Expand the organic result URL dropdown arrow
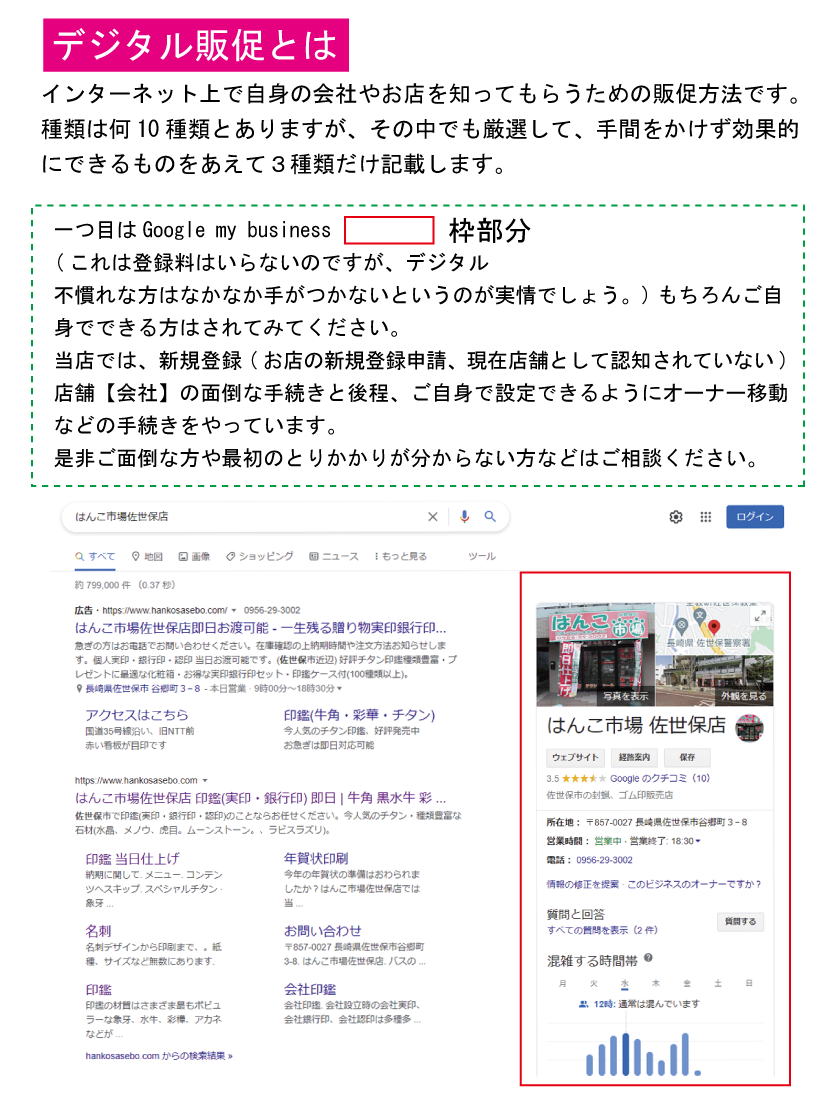The width and height of the screenshot is (838, 1111). pos(205,780)
